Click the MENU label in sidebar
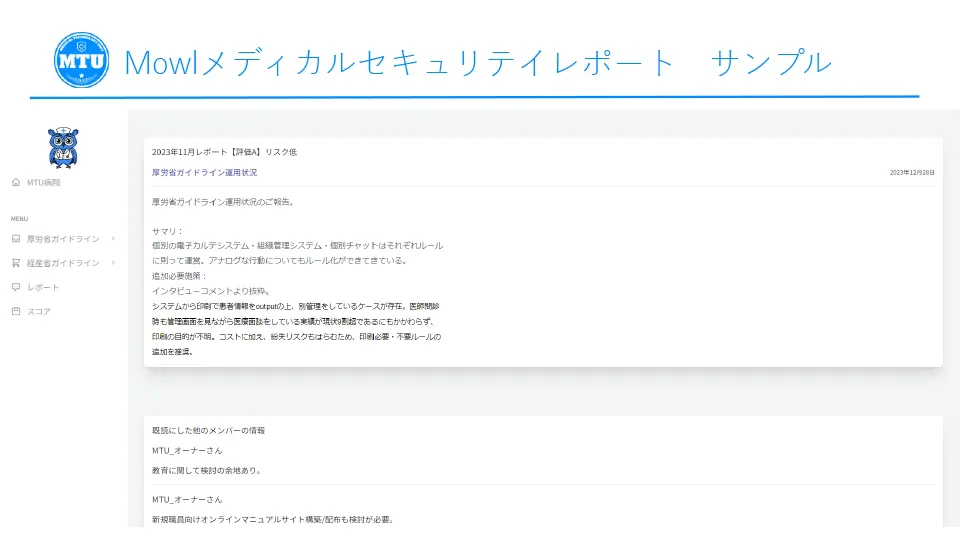The image size is (960, 540). point(19,219)
